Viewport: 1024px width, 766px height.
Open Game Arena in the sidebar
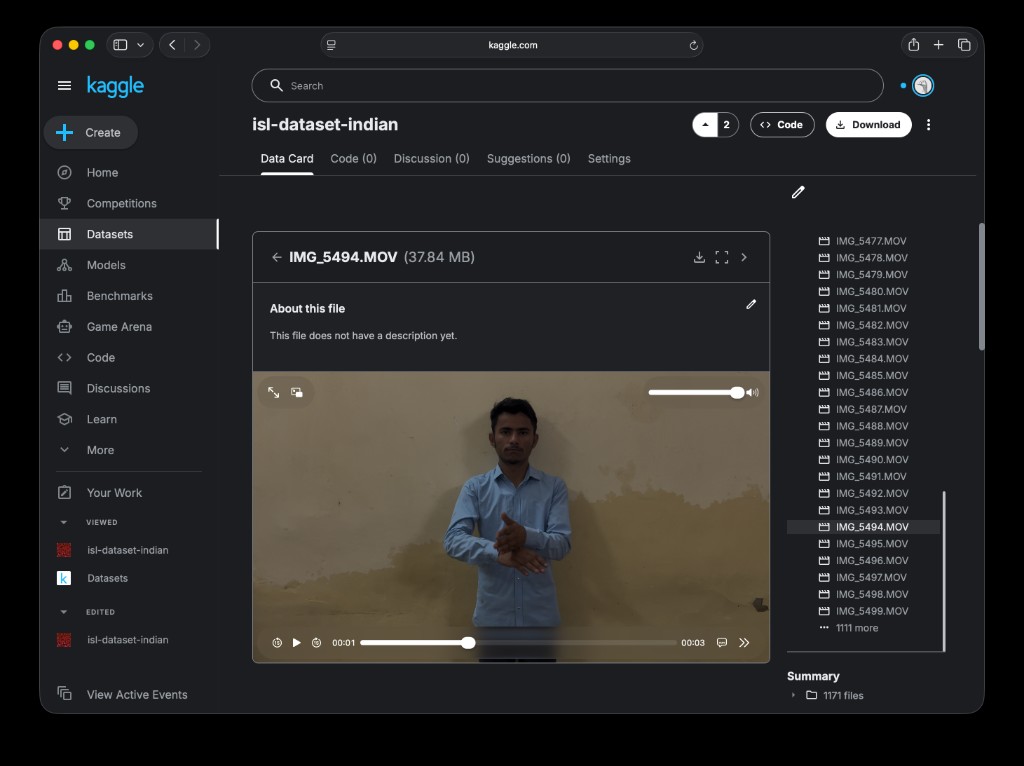[x=119, y=327]
